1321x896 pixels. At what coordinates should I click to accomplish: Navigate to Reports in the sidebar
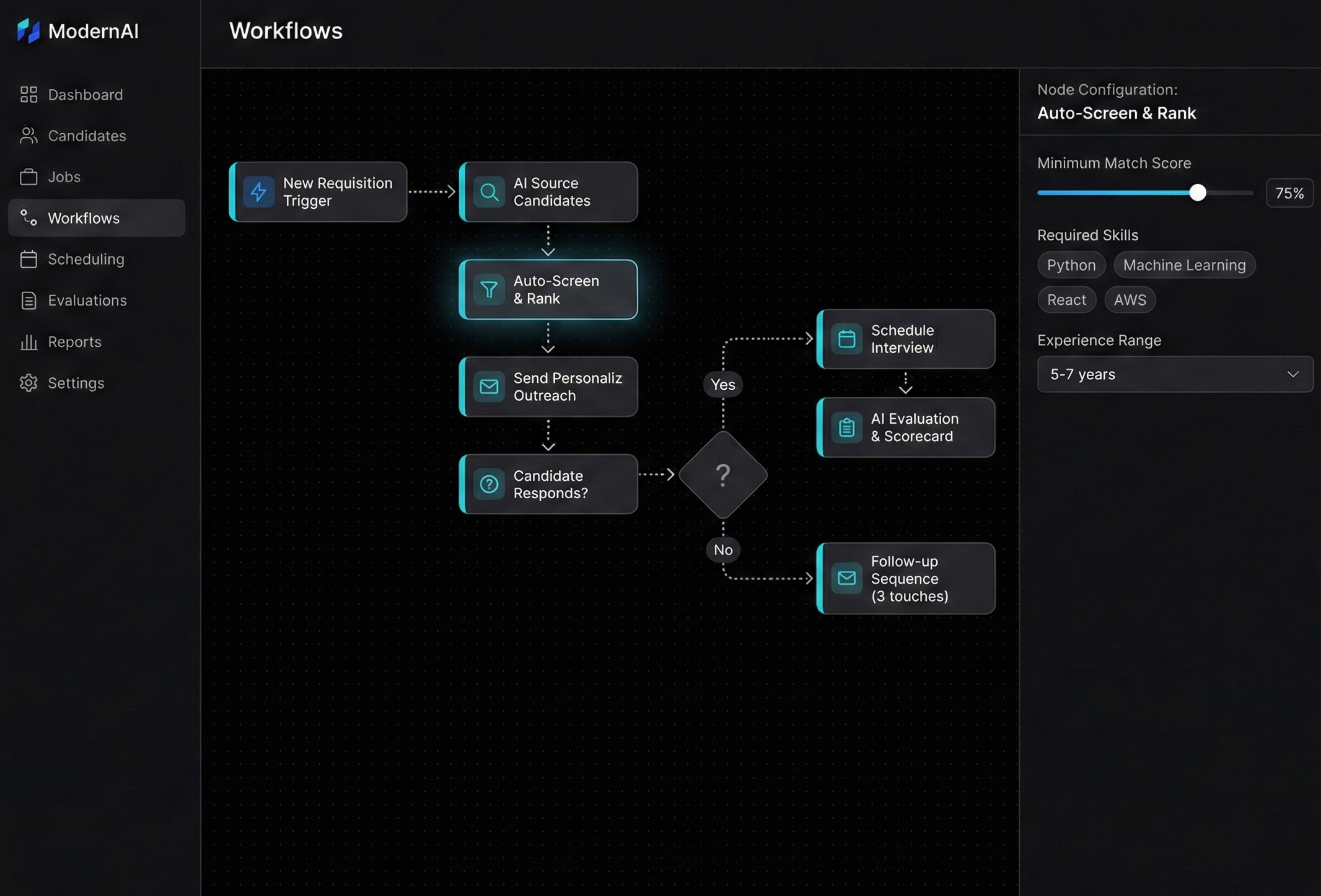click(74, 341)
